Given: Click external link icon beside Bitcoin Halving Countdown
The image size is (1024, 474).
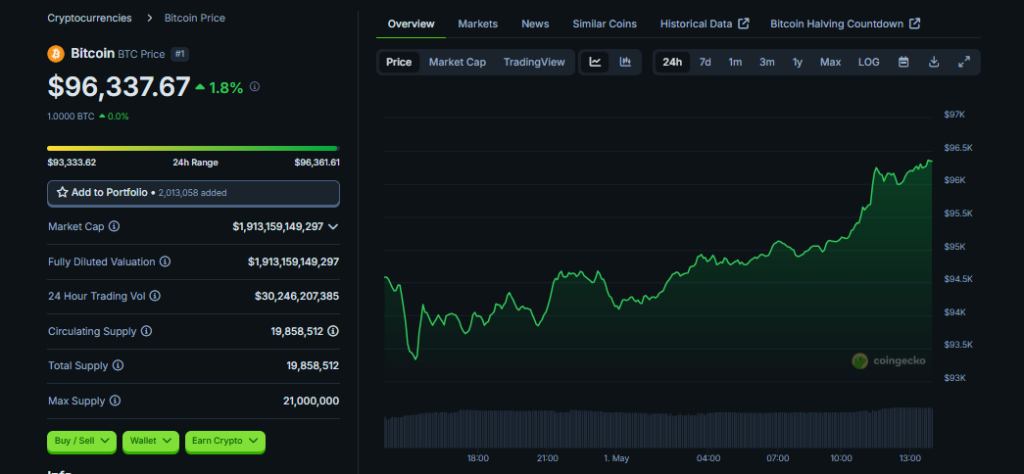Looking at the screenshot, I should point(915,24).
